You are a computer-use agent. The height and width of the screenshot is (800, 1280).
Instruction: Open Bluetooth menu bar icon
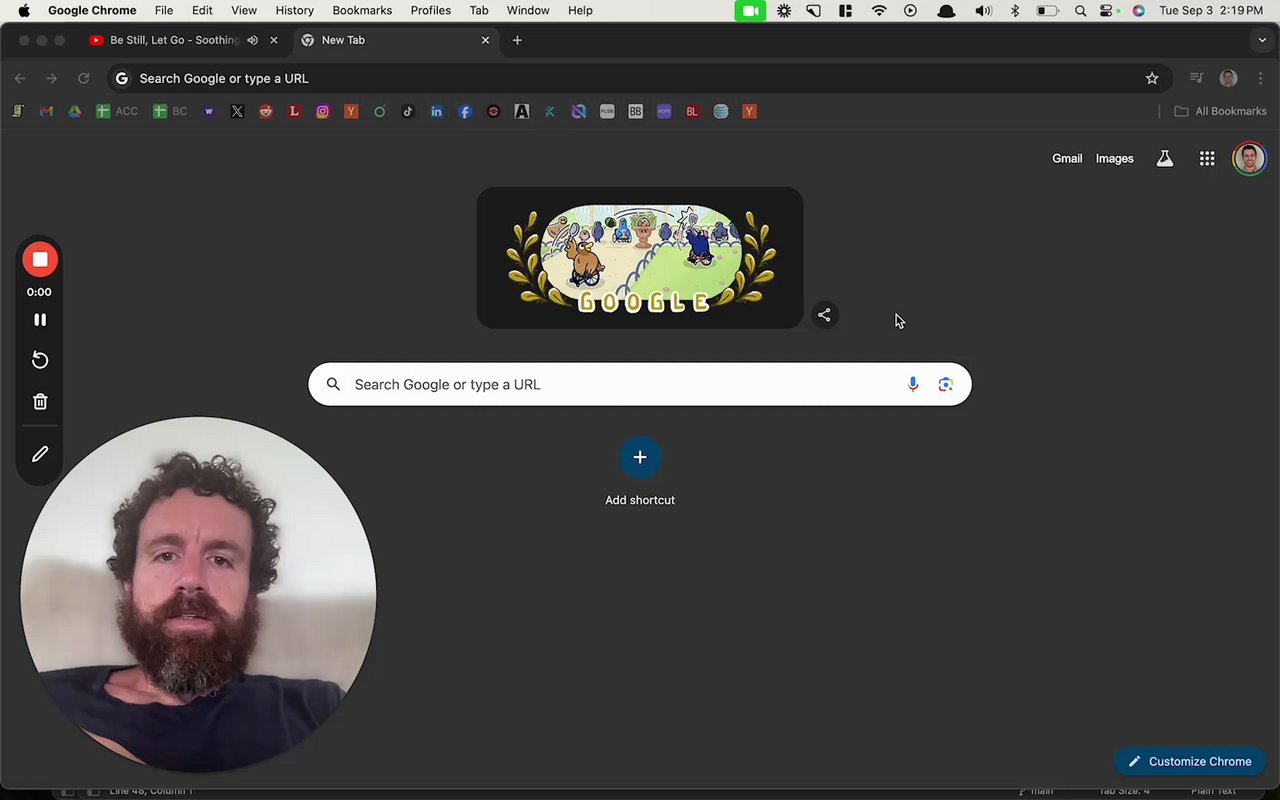click(1015, 10)
